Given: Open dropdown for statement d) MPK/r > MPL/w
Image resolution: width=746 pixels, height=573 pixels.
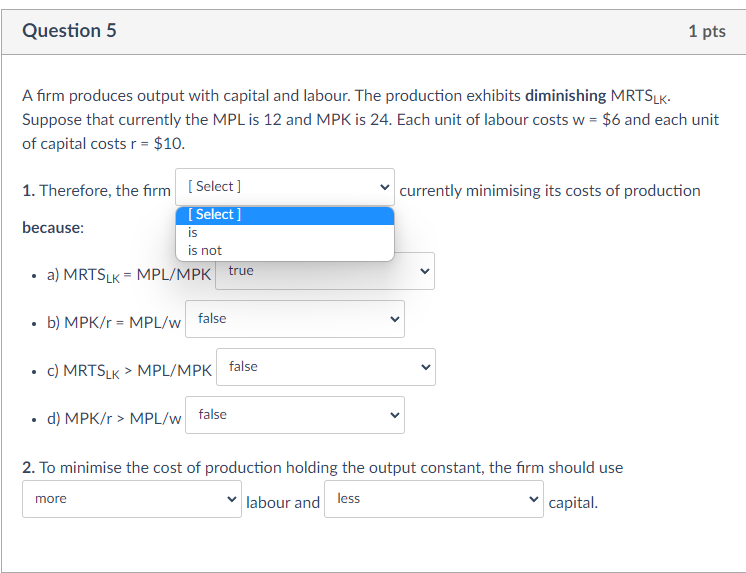Looking at the screenshot, I should click(295, 415).
